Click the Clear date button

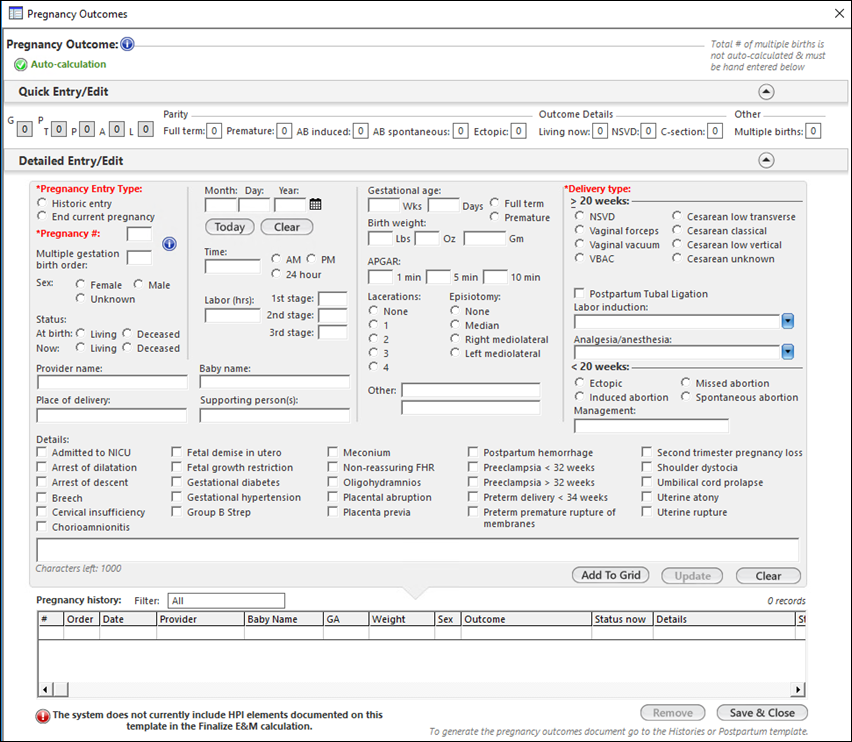coord(287,227)
